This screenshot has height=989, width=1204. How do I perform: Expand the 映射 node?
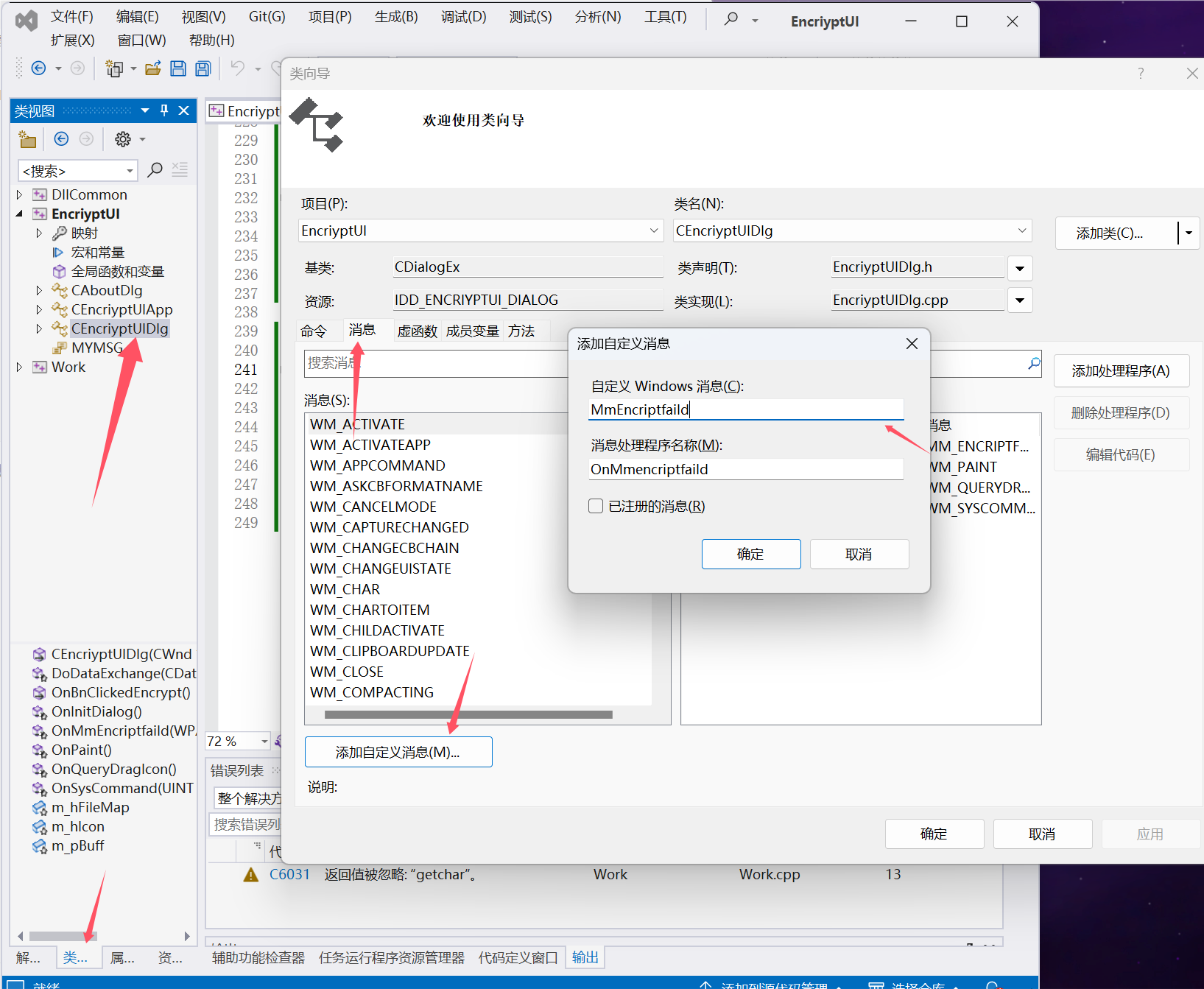[39, 233]
